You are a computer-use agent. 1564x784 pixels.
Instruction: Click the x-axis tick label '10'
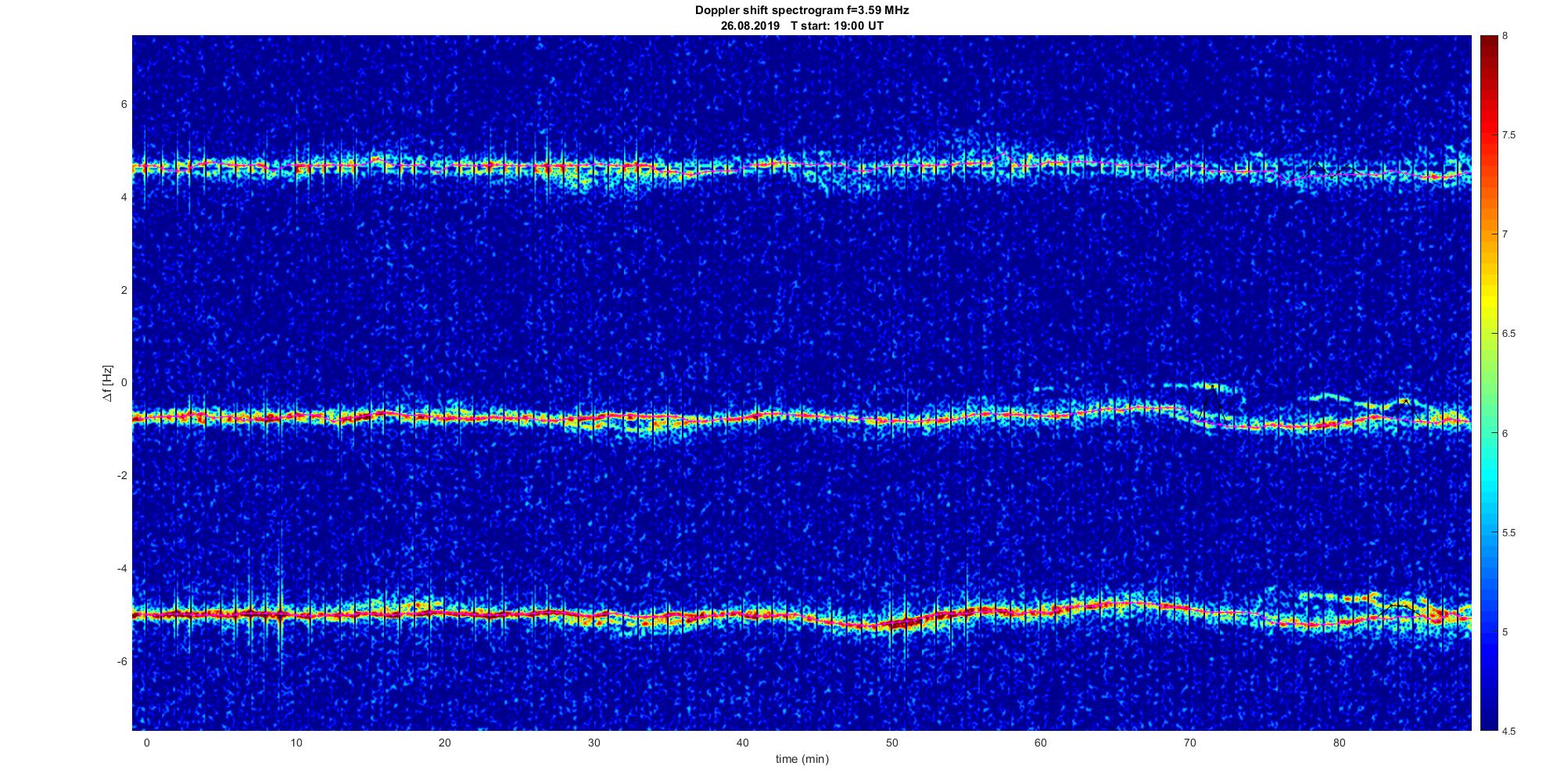click(296, 743)
